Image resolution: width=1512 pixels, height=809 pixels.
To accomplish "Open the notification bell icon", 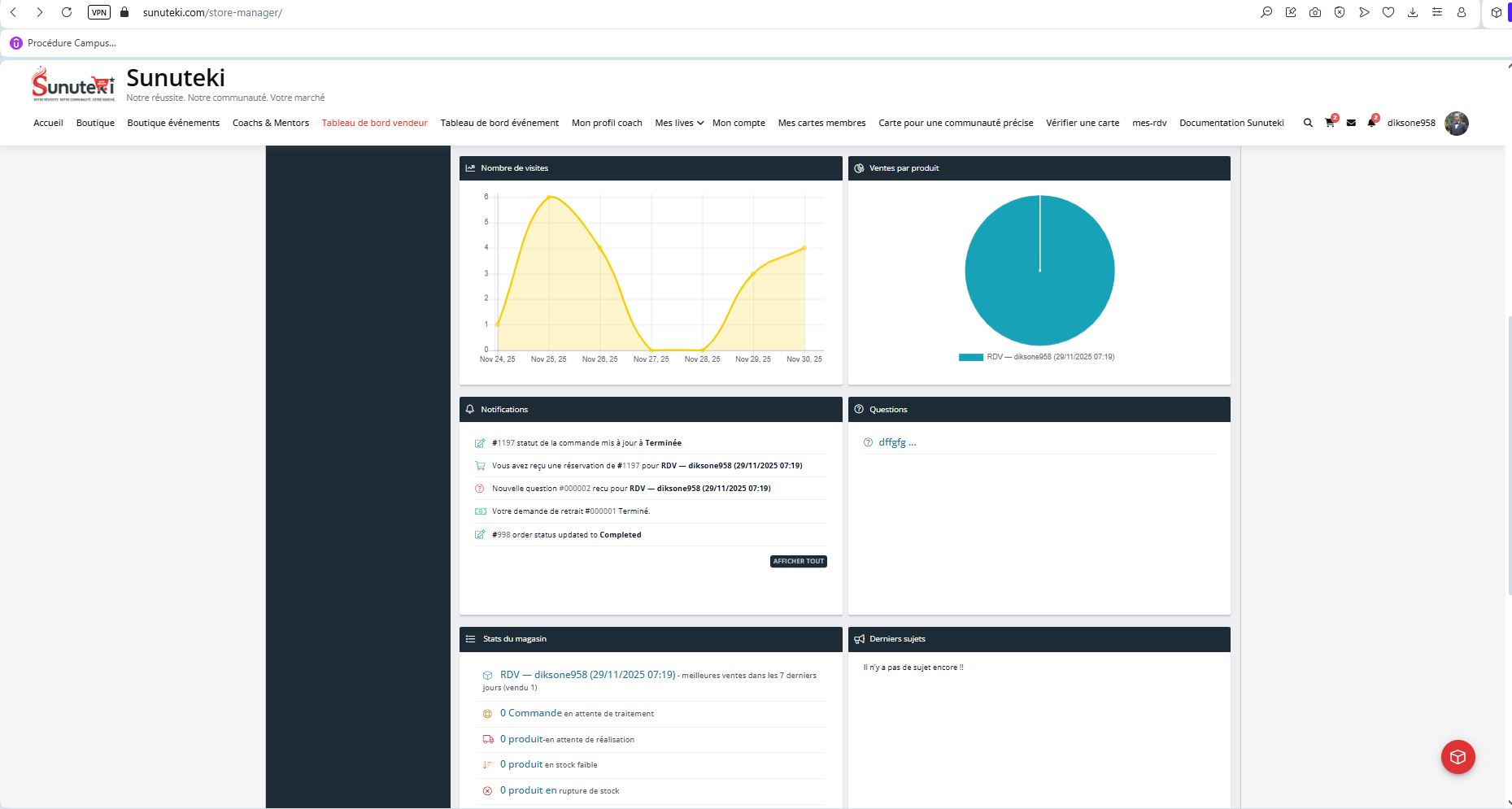I will [1371, 123].
